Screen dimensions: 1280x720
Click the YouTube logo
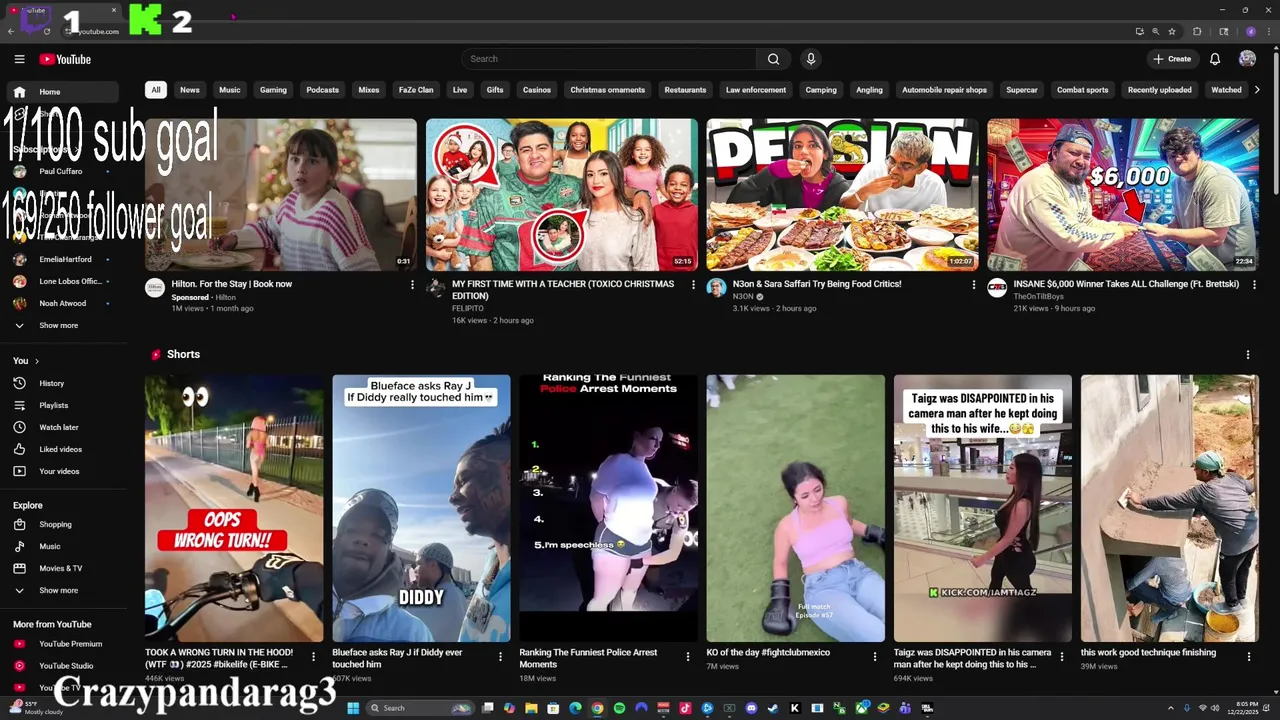(x=65, y=59)
